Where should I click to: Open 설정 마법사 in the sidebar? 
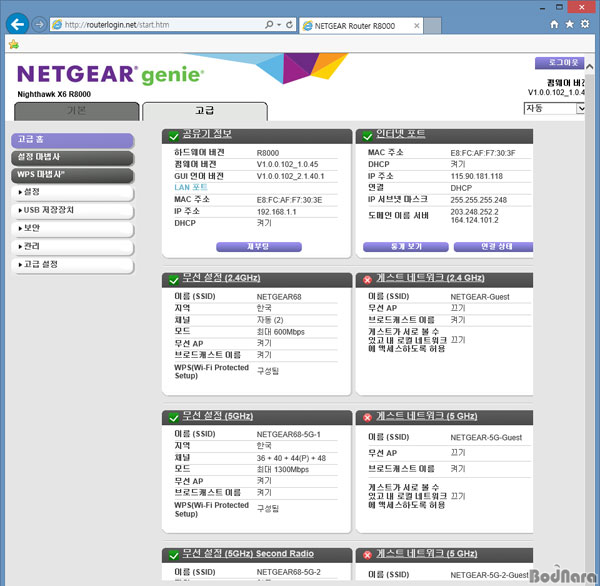click(72, 158)
